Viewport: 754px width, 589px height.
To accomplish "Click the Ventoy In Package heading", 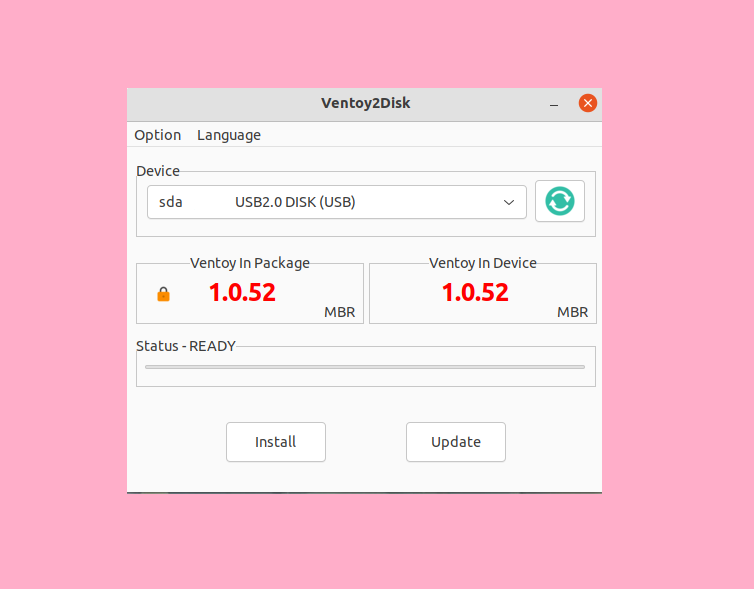I will [250, 263].
